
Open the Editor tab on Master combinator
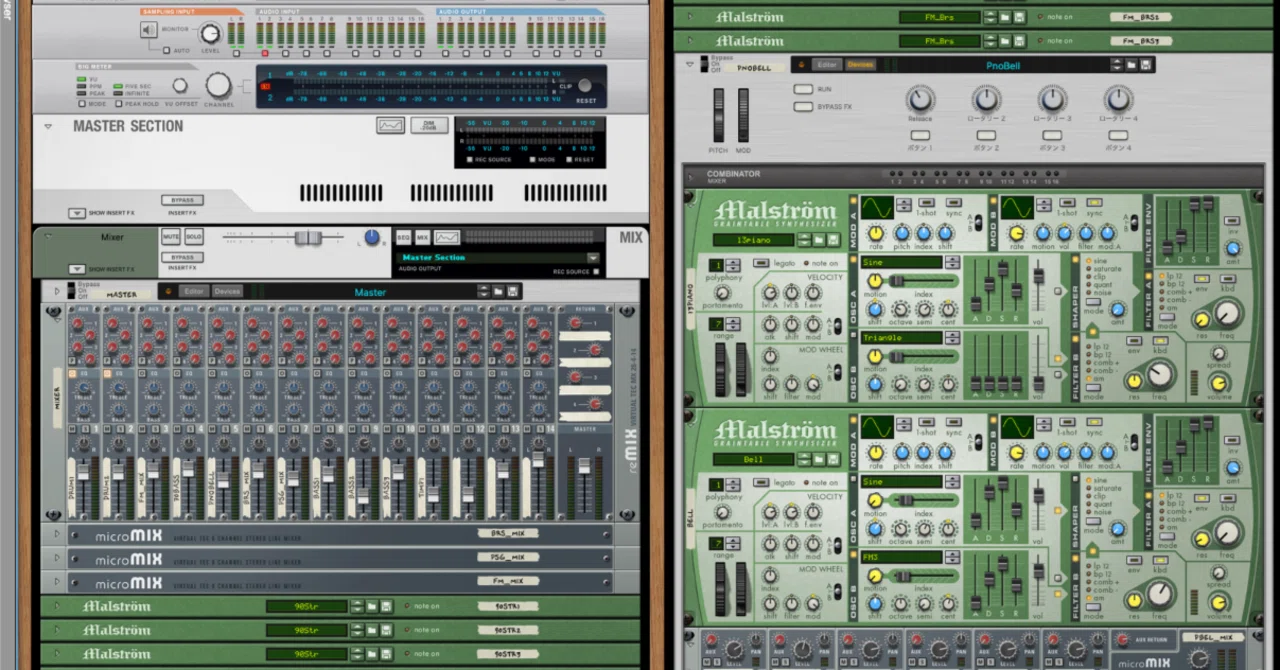(194, 292)
